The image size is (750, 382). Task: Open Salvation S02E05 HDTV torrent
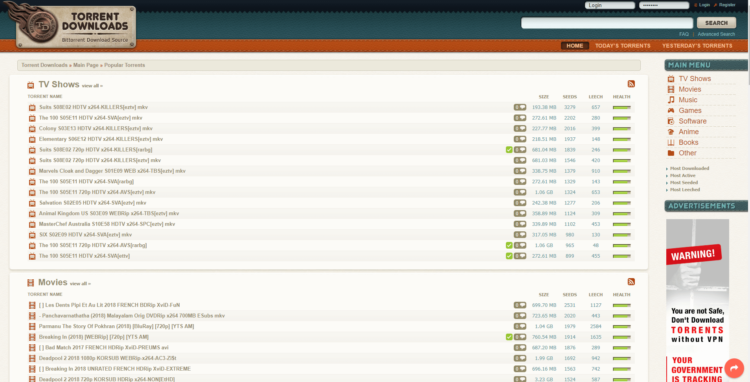tap(92, 203)
